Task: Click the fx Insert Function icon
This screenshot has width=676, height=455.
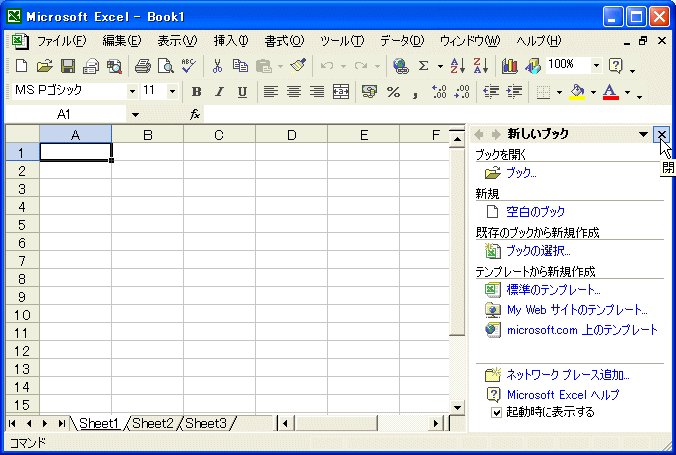Action: click(x=195, y=114)
